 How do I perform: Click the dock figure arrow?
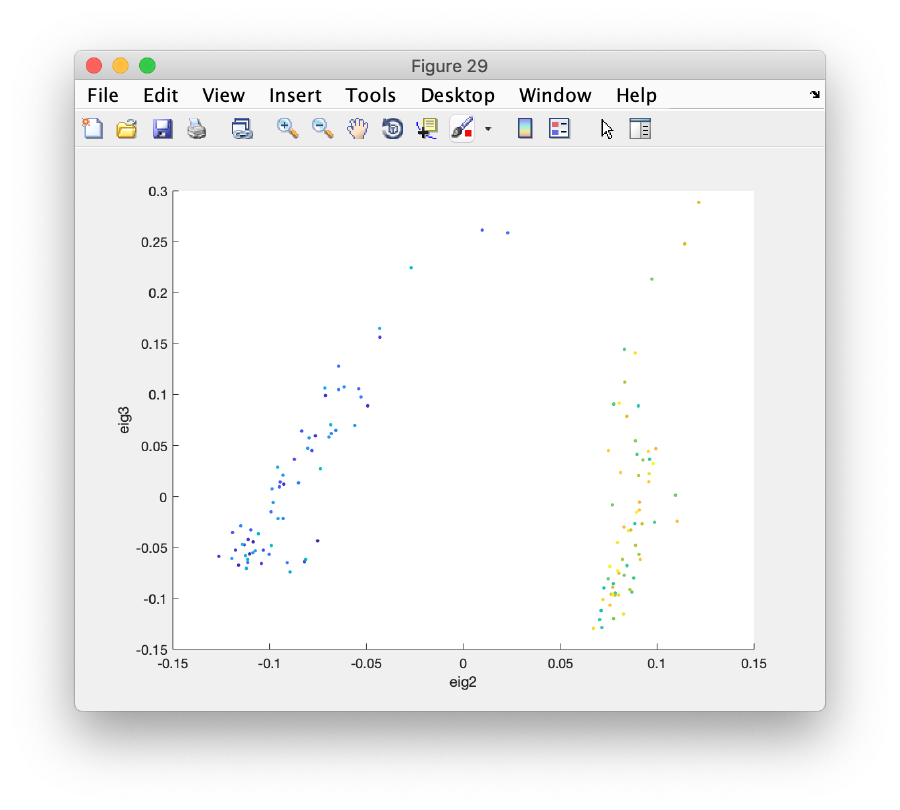(815, 95)
